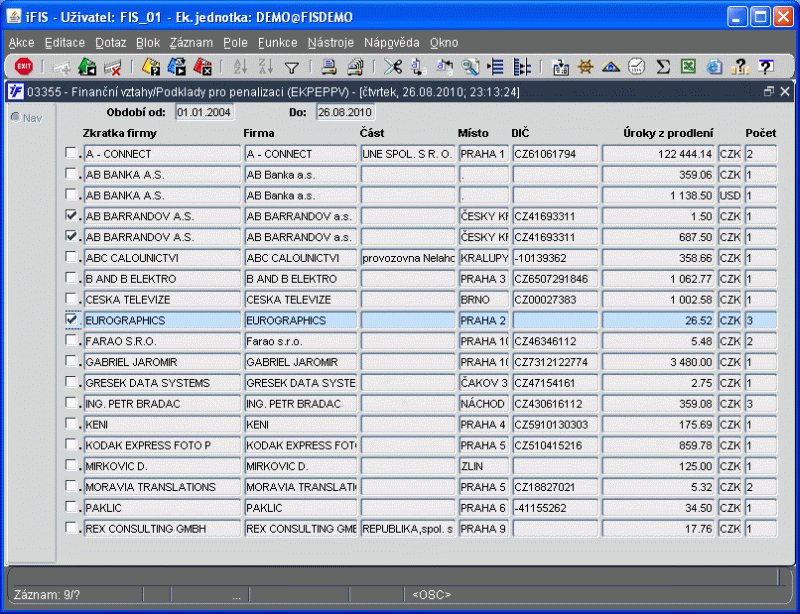Open the Záznam menu
This screenshot has width=800, height=614.
click(x=191, y=43)
